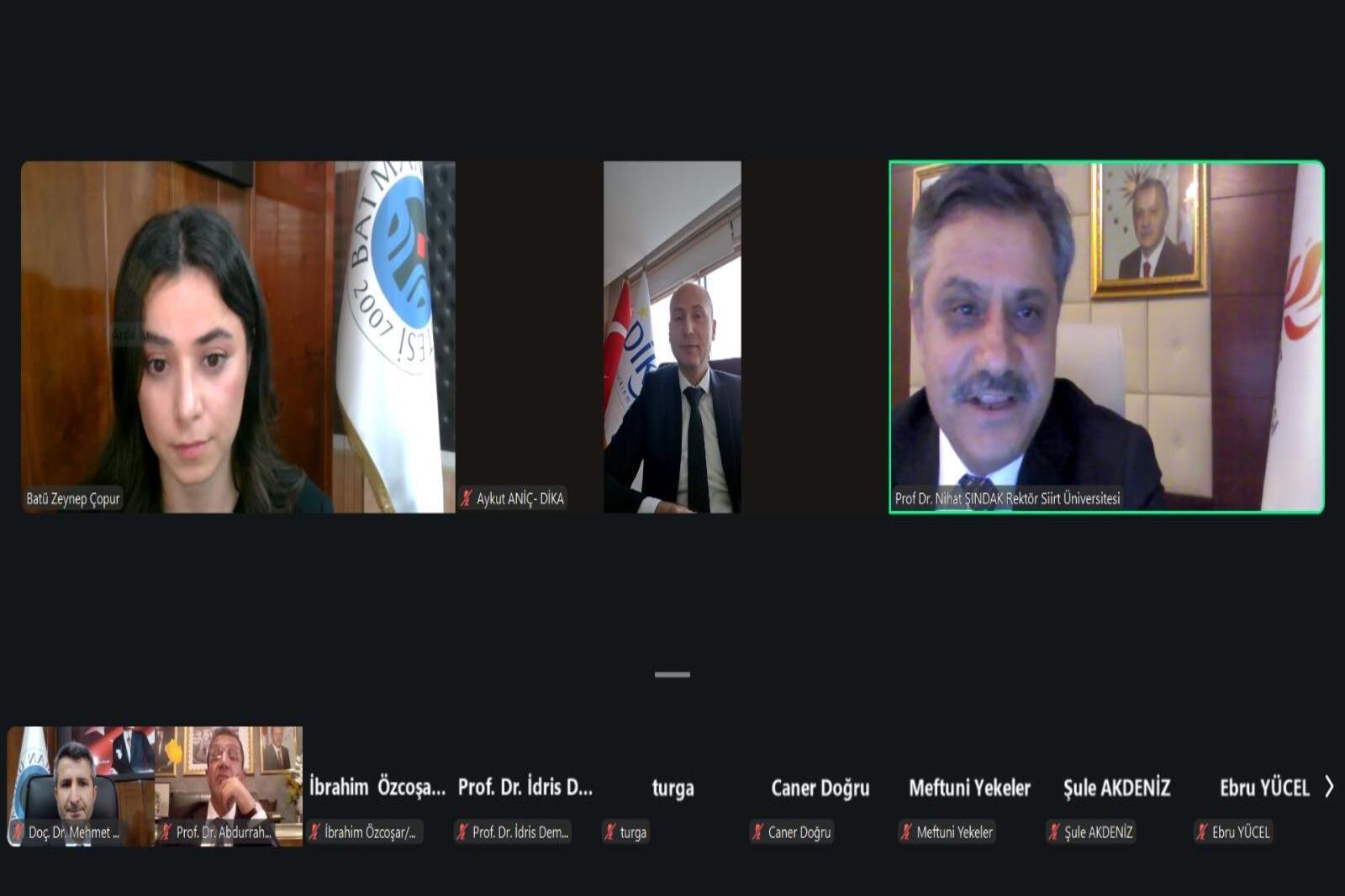Click muted mic icon beside Ebru YÜCEL label
The image size is (1345, 896).
coord(1201,832)
